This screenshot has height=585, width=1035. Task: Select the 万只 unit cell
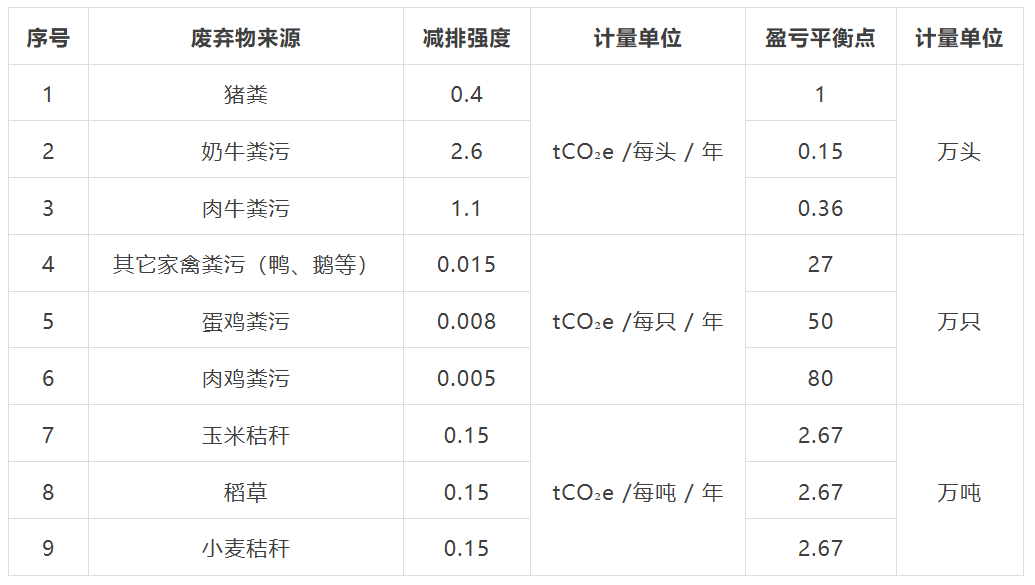pos(959,321)
